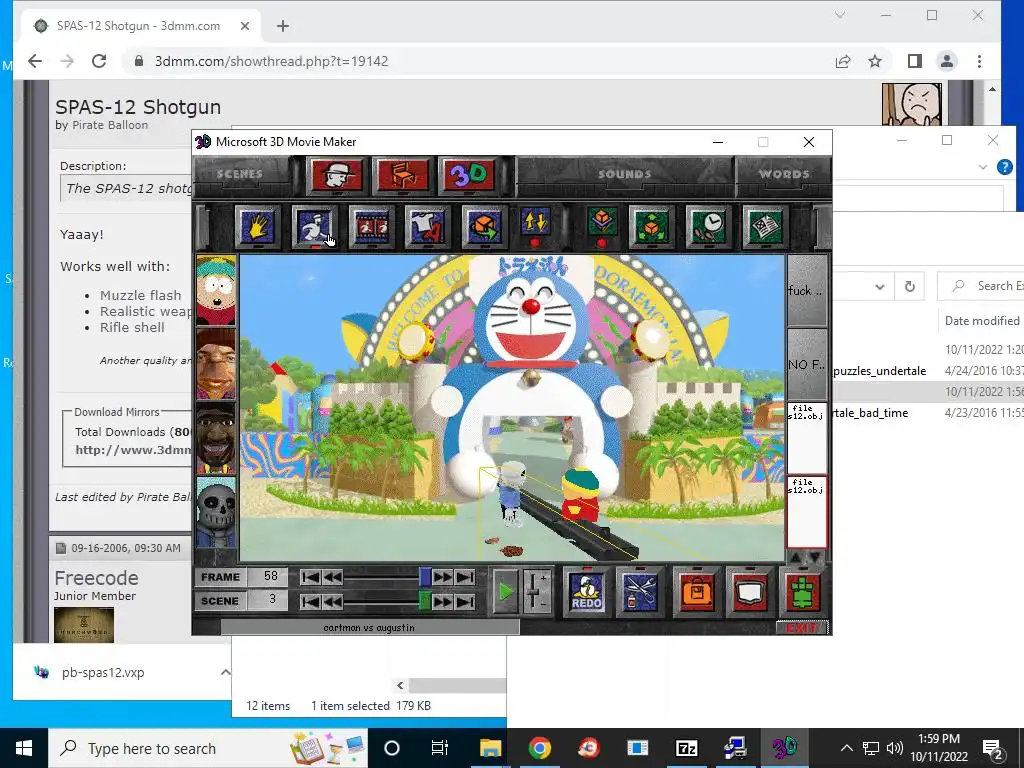Click the Undo/Redo penguin button
This screenshot has height=768, width=1024.
(586, 592)
